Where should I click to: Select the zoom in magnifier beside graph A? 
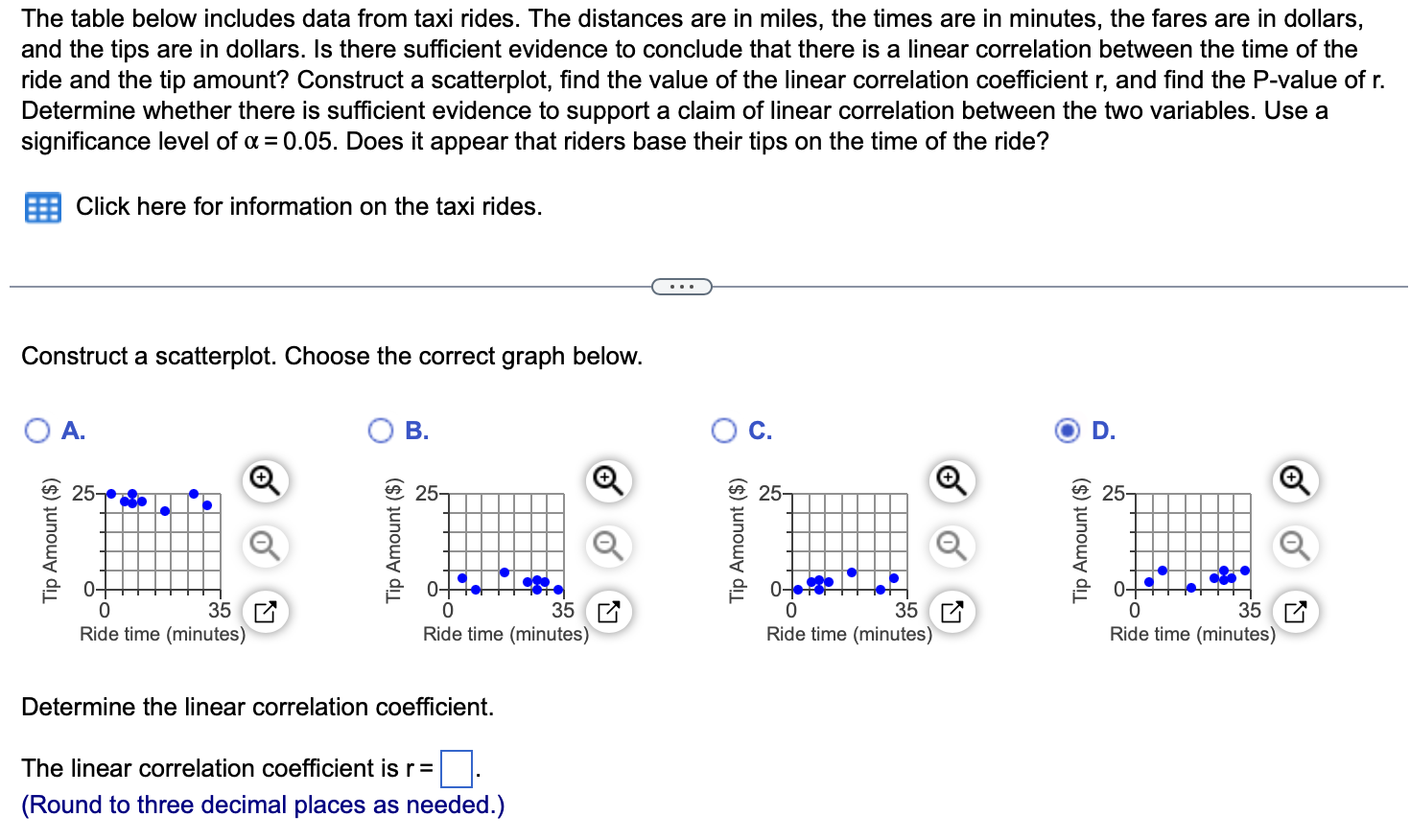tap(265, 480)
